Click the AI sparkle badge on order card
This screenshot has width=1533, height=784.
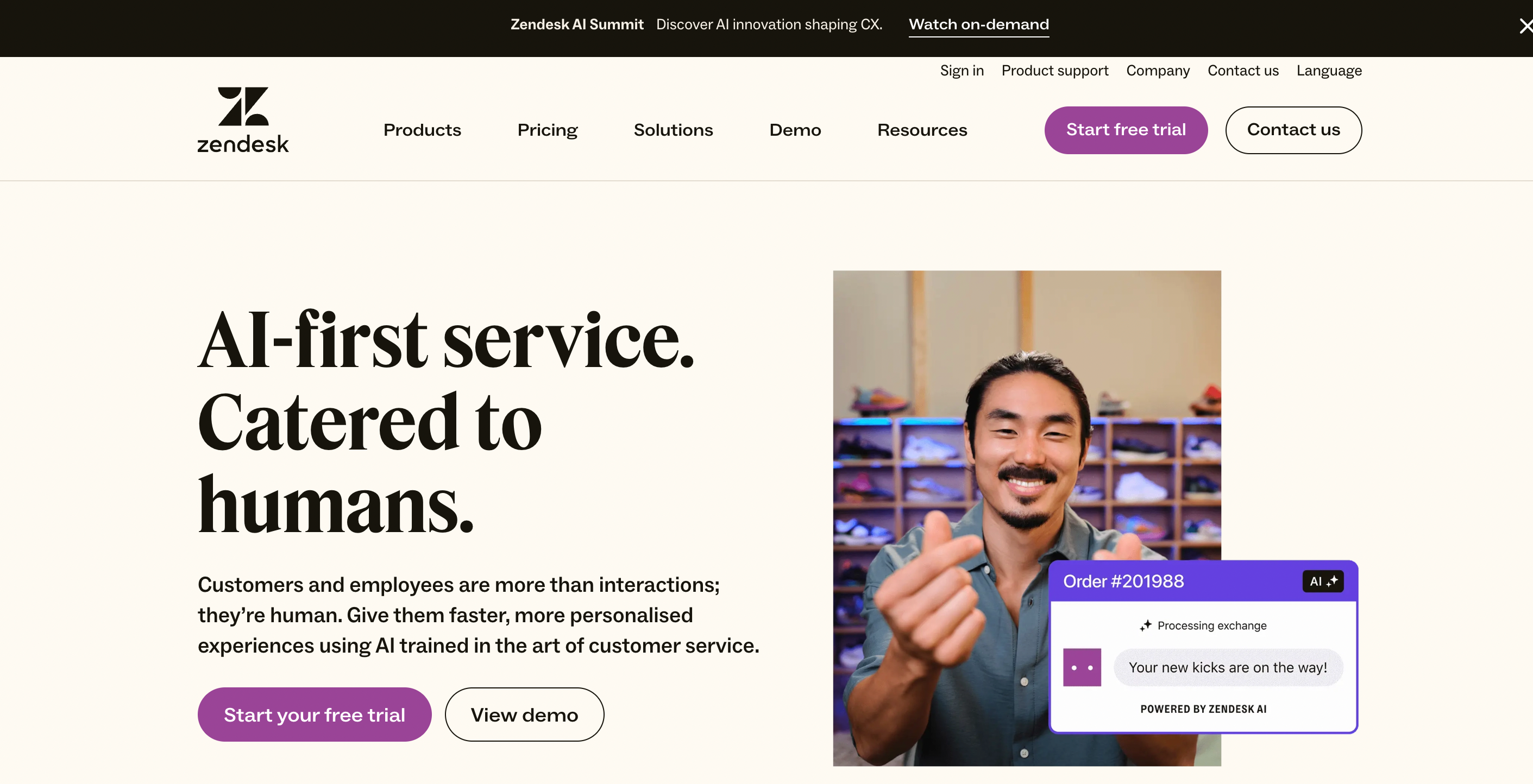coord(1323,581)
